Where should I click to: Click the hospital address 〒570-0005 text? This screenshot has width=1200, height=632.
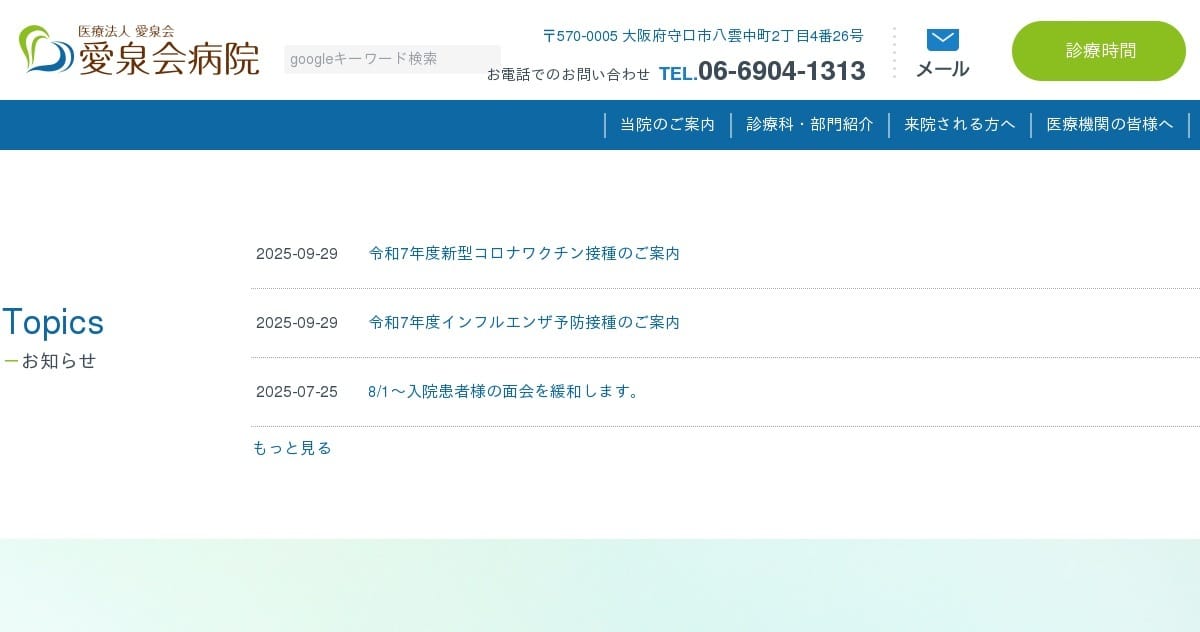pos(703,36)
